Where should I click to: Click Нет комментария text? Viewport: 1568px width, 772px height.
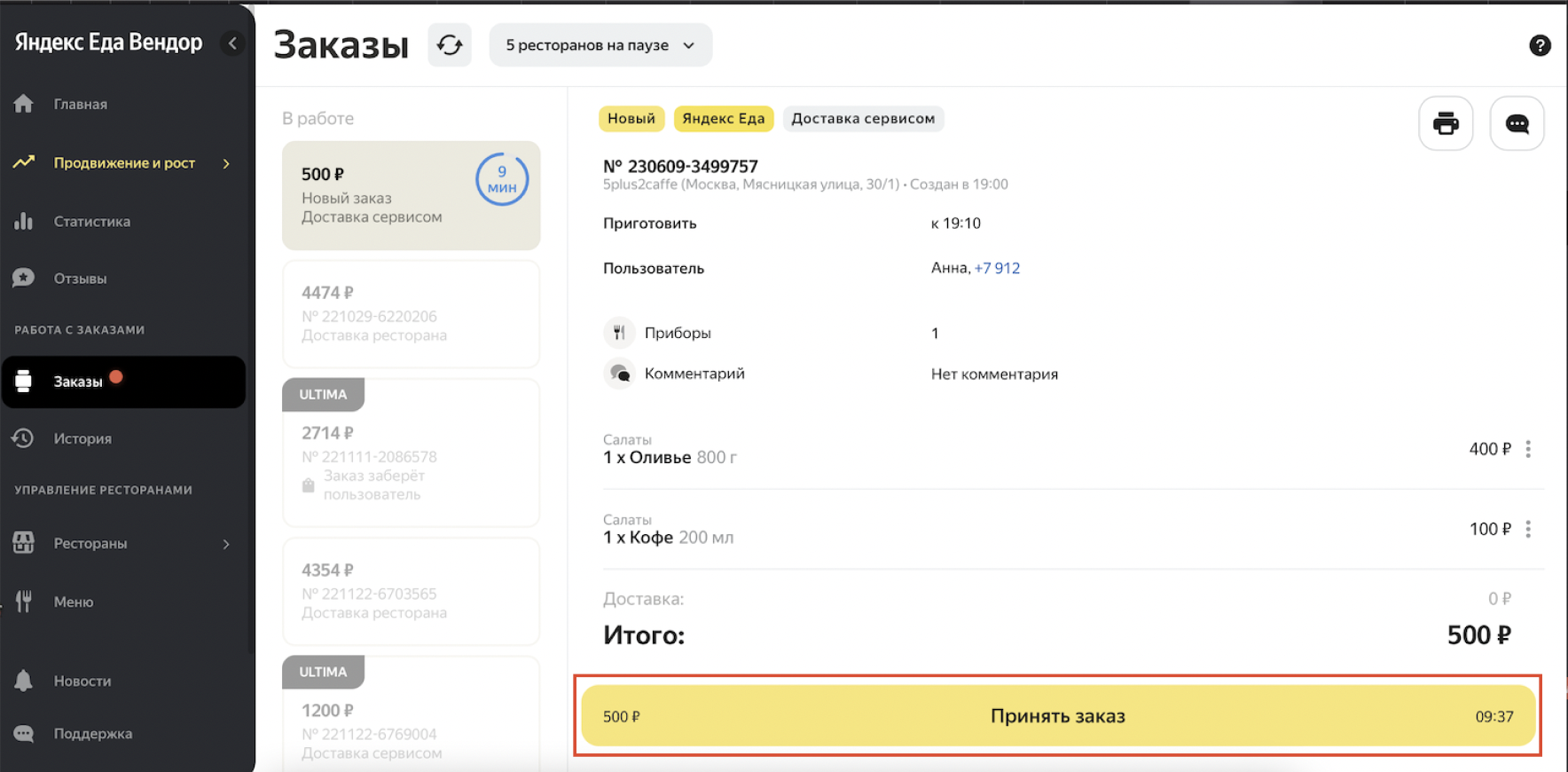click(994, 374)
